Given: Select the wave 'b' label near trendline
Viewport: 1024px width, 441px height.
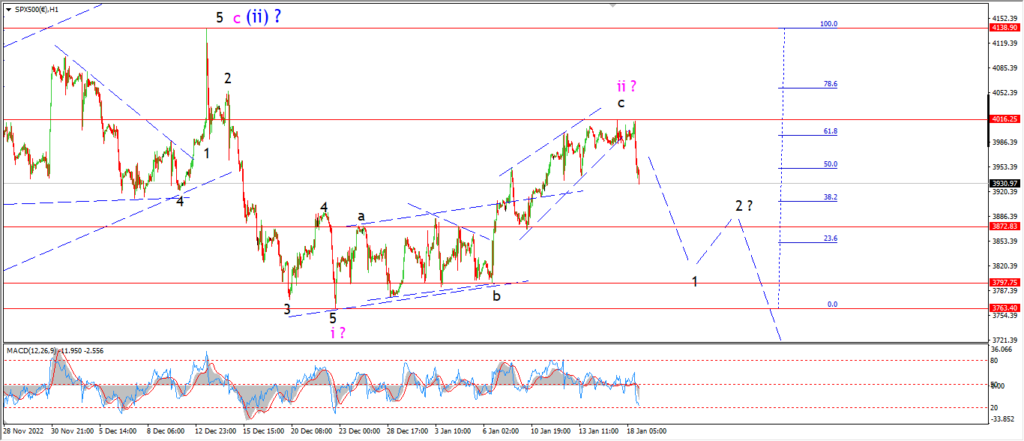Looking at the screenshot, I should click(x=497, y=296).
